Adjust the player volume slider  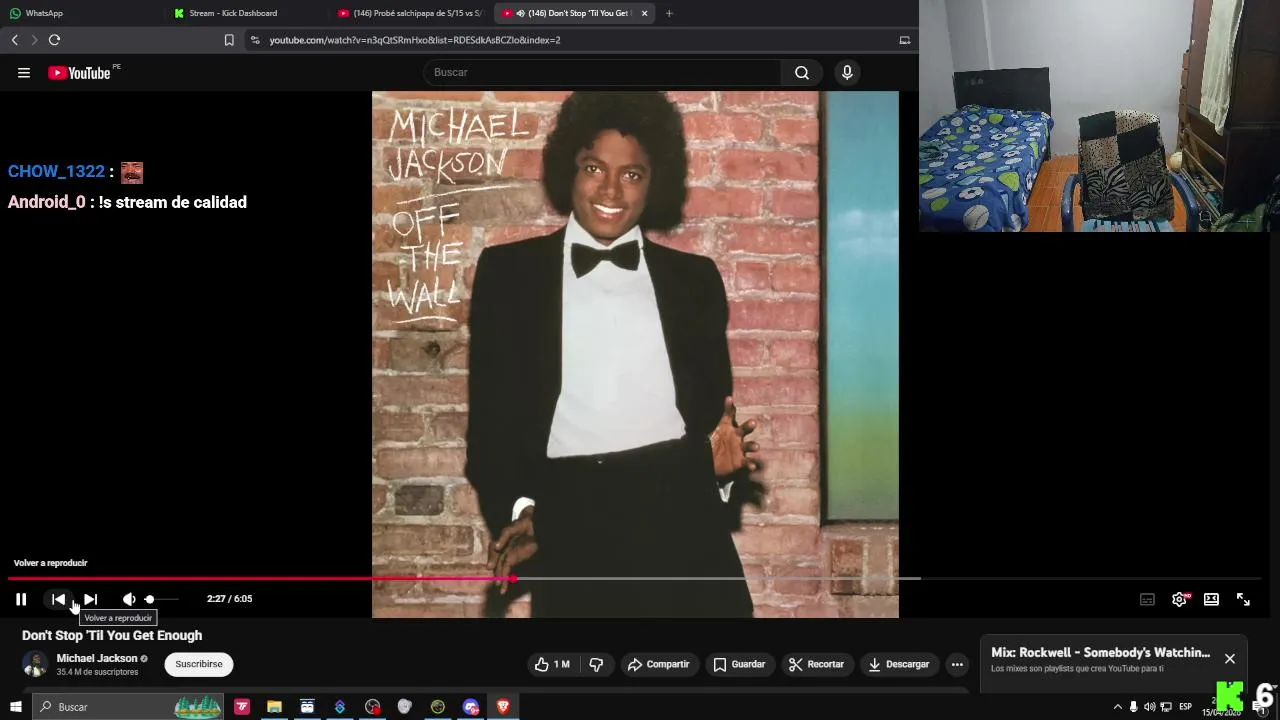(x=160, y=599)
